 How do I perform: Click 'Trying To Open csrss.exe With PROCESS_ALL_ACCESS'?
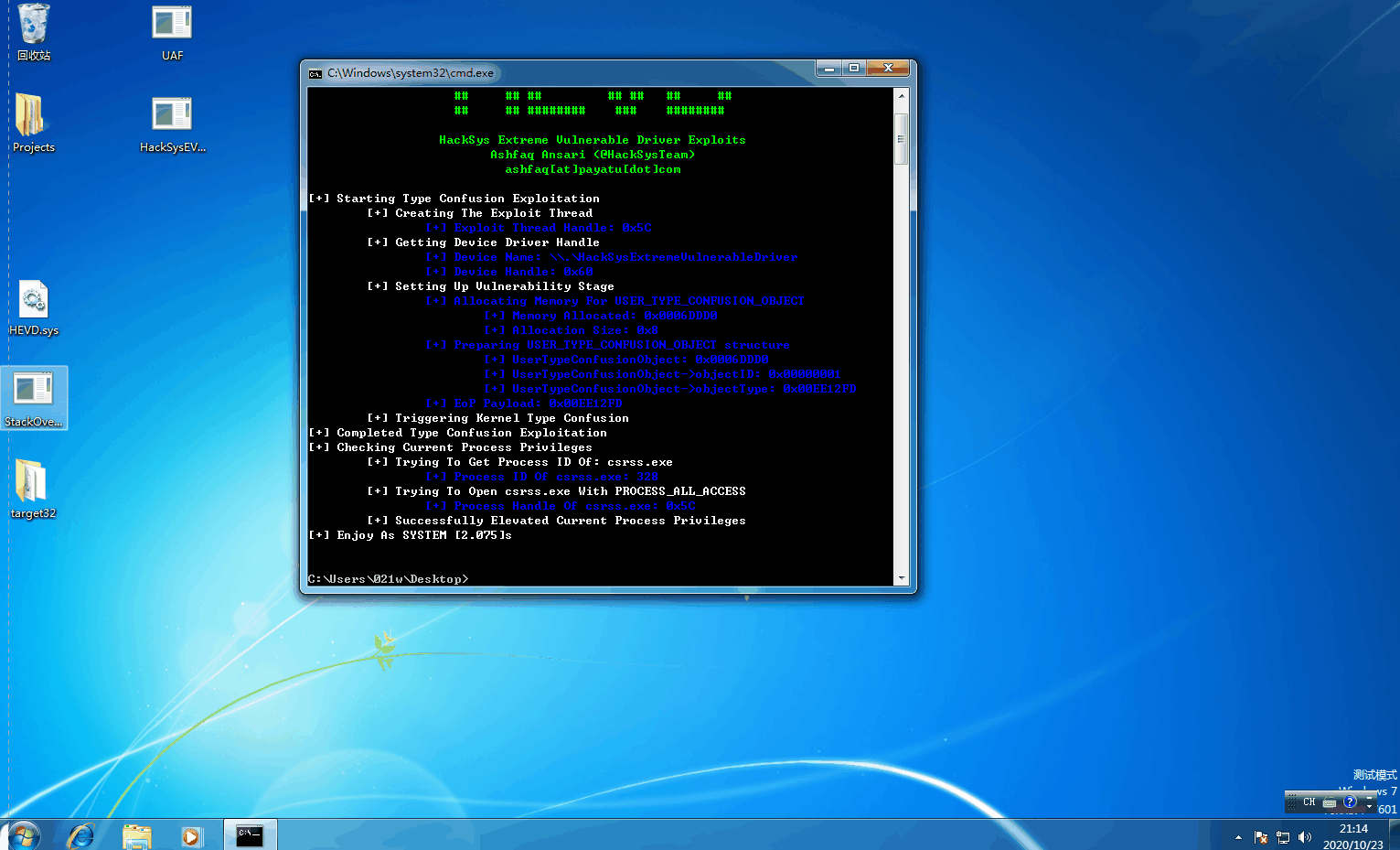[x=557, y=491]
